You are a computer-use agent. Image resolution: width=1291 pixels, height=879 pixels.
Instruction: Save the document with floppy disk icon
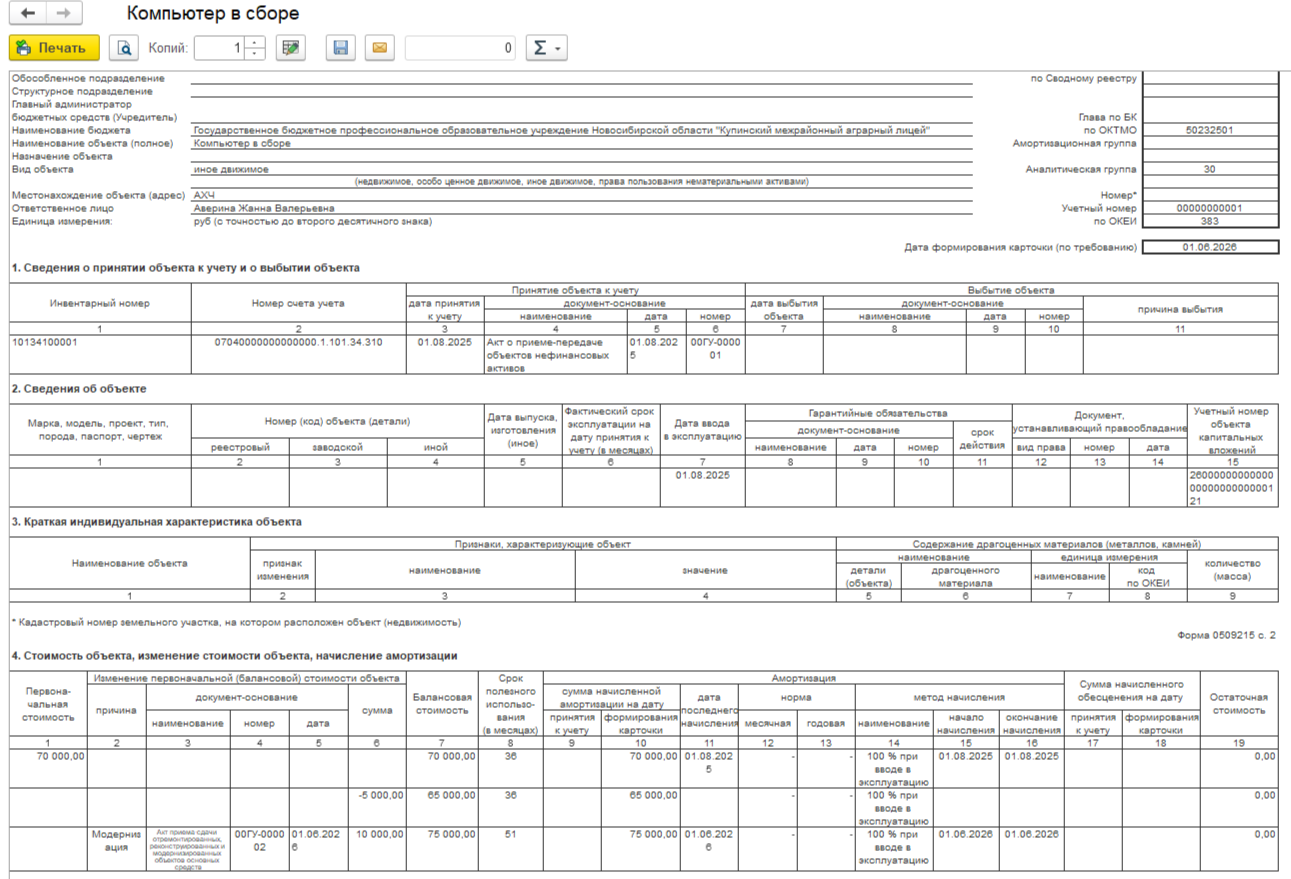[x=341, y=47]
